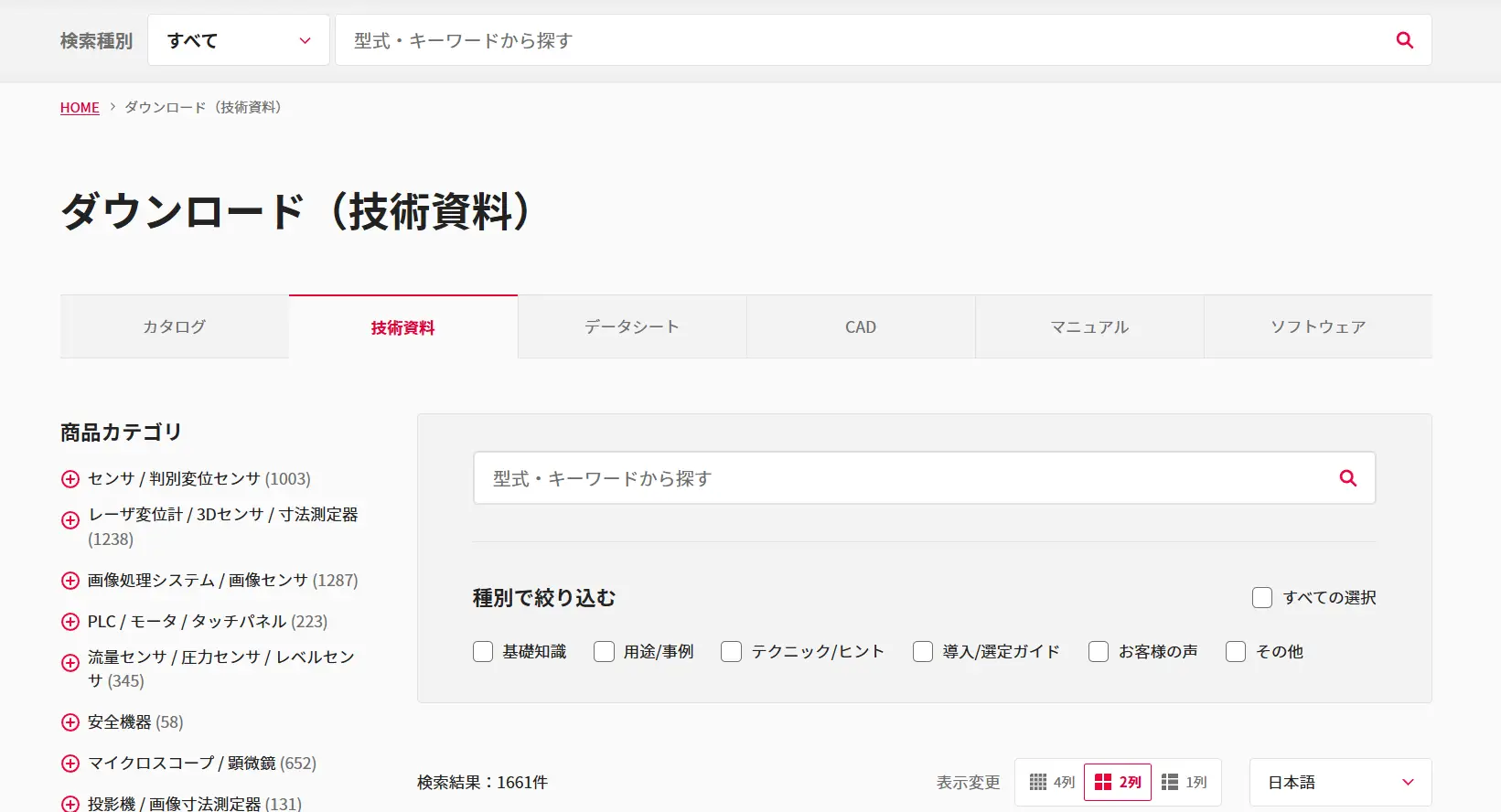Screen dimensions: 1501x812
Task: Open マイクロスコープ / 顕微鏡 (652) category
Action: (202, 764)
